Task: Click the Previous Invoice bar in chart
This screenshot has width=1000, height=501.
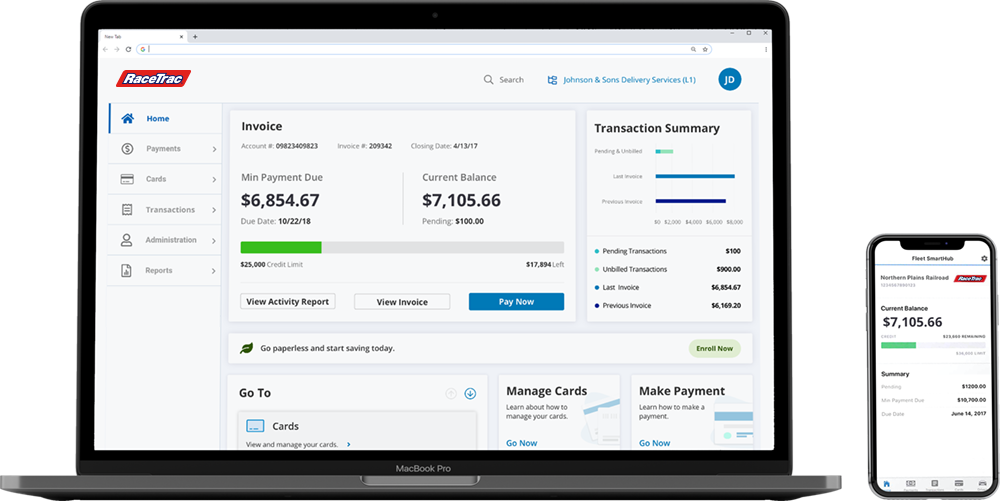Action: [x=691, y=201]
